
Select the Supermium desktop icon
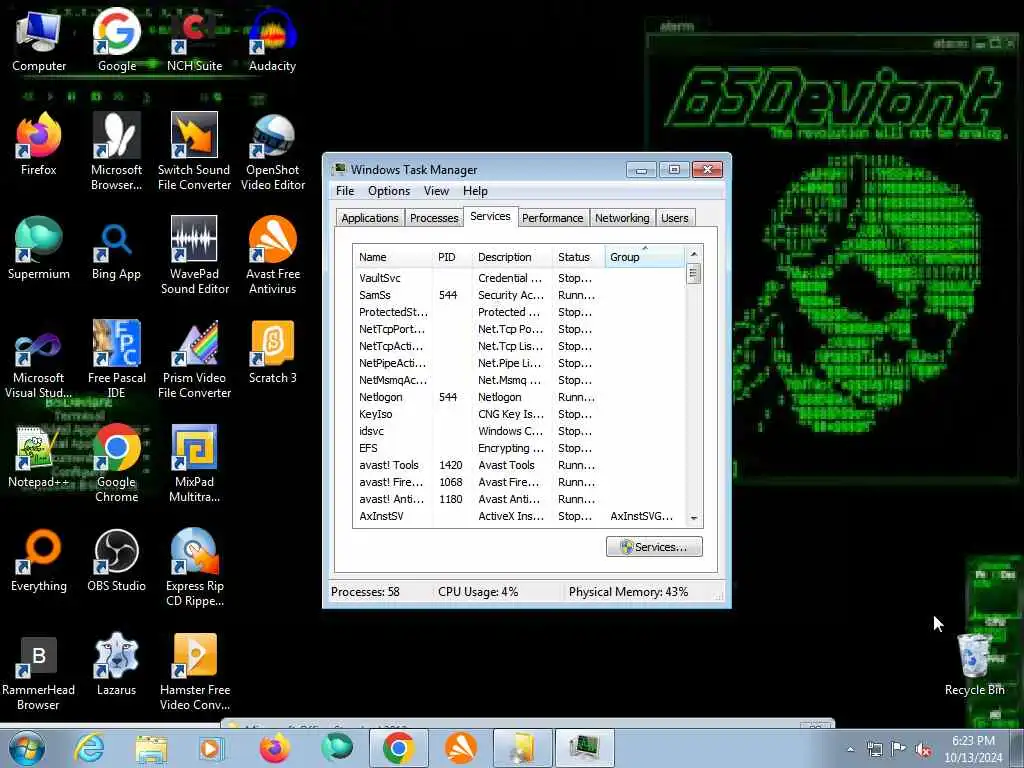point(39,248)
